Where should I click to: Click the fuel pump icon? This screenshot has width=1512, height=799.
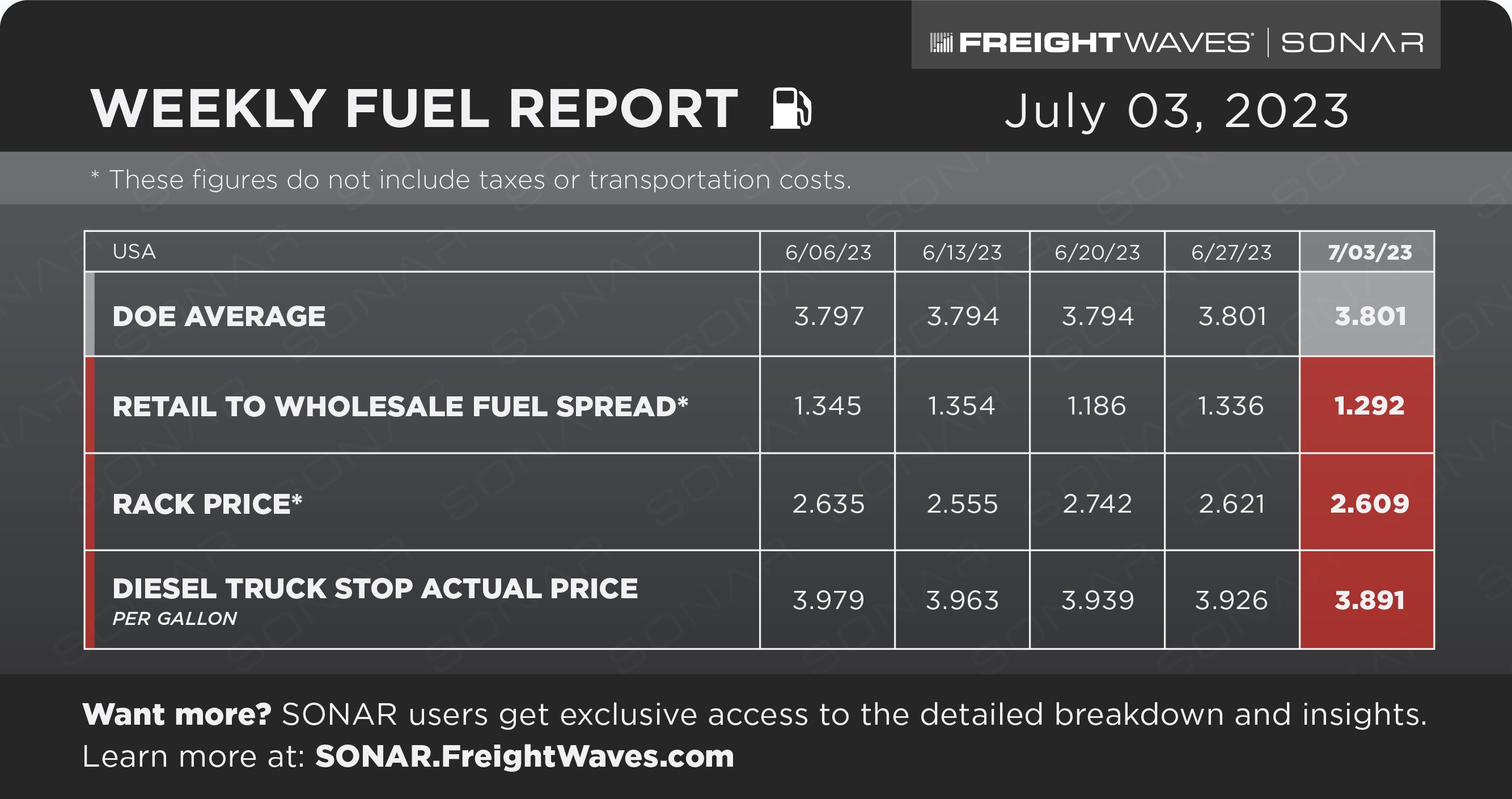point(791,108)
